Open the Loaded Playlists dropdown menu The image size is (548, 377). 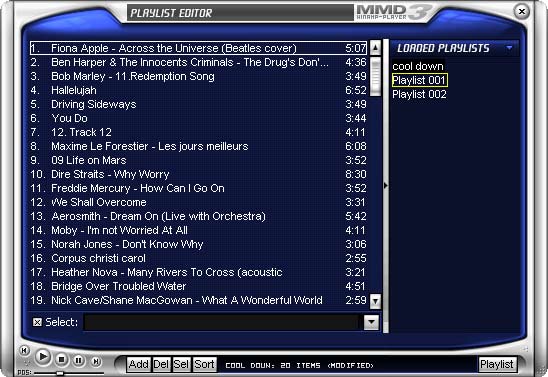click(x=509, y=48)
